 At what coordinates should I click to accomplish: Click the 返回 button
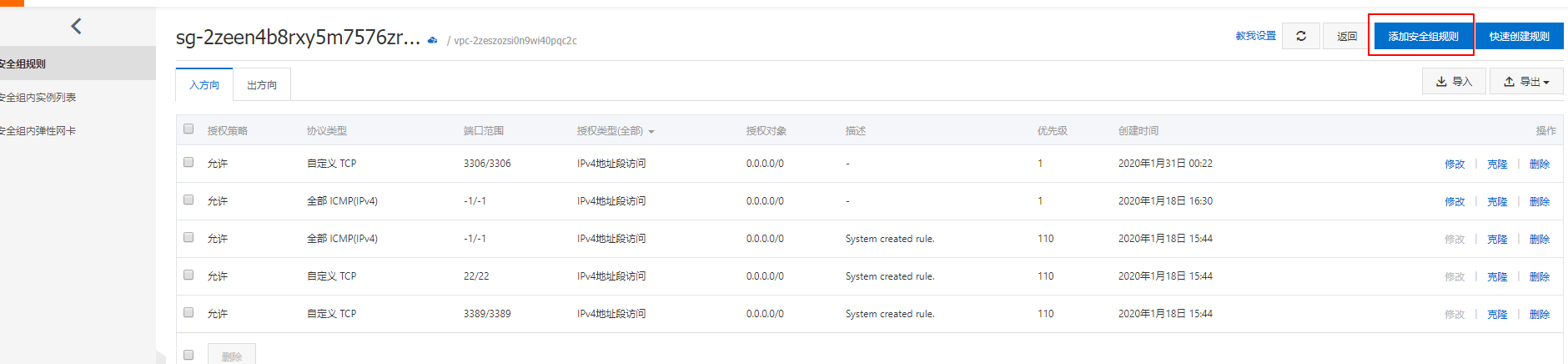[1346, 36]
